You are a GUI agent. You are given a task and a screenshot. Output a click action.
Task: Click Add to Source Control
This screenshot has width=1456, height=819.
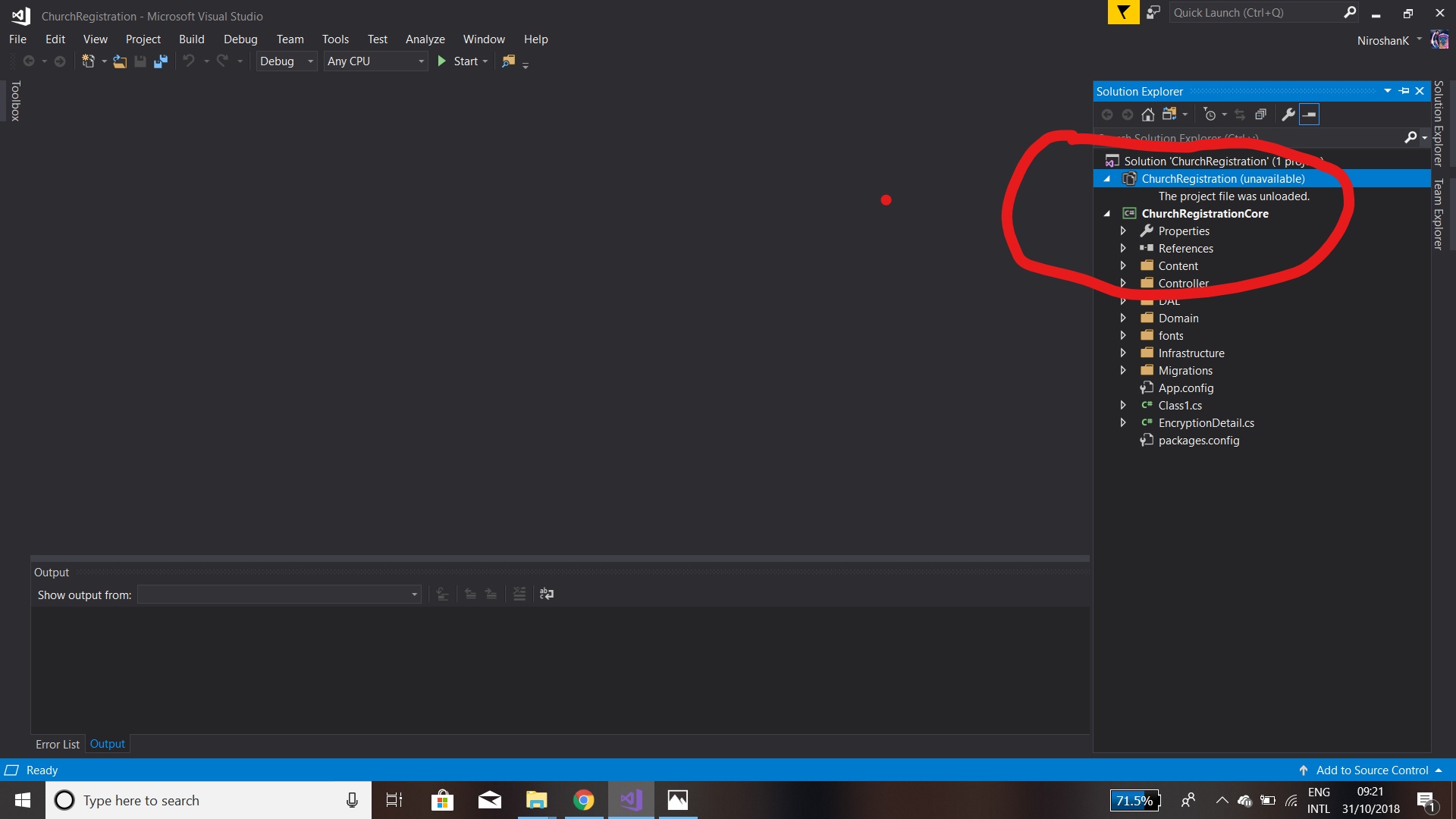click(x=1371, y=770)
